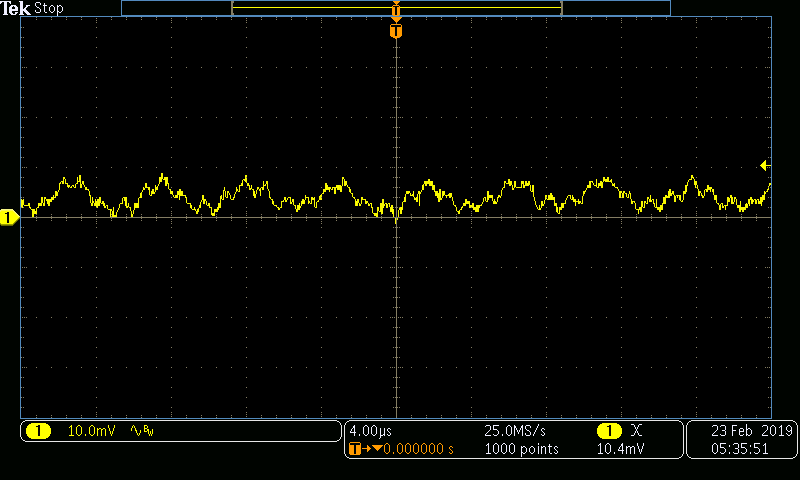Click the 10.4mV trigger level value
This screenshot has width=800, height=480.
point(620,449)
